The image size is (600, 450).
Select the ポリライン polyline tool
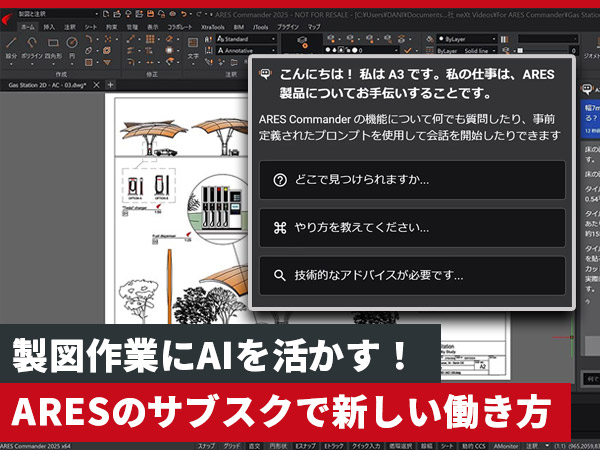pos(32,47)
